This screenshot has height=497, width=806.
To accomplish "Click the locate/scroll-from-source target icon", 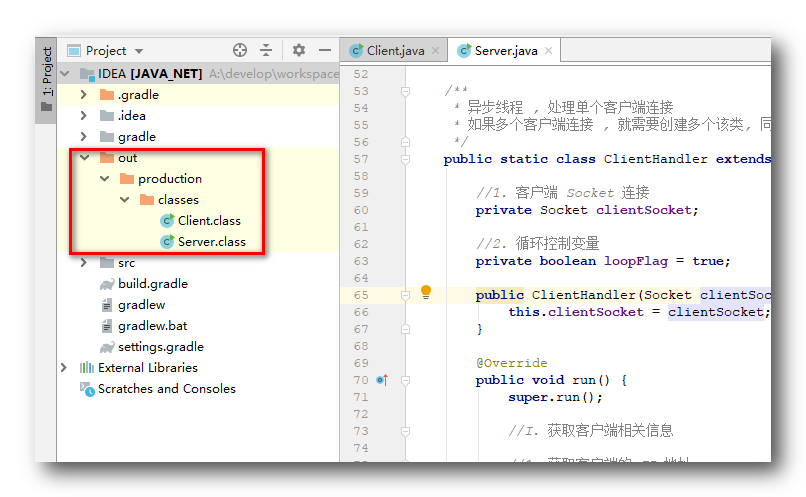I will [x=240, y=50].
